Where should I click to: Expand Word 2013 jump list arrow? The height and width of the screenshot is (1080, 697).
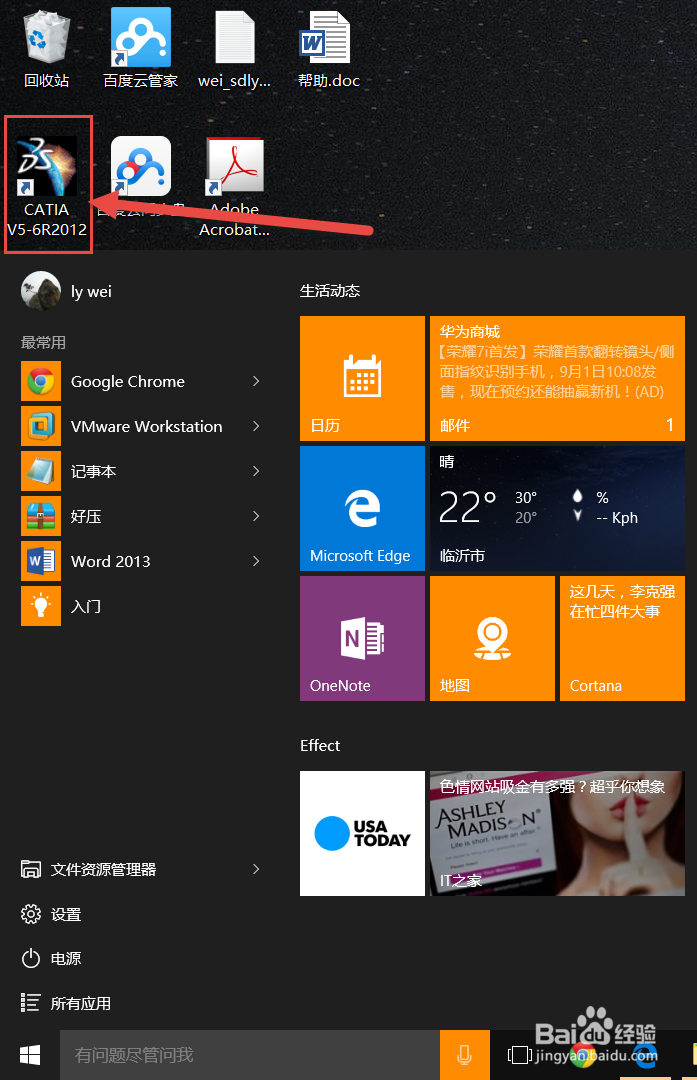(x=256, y=561)
